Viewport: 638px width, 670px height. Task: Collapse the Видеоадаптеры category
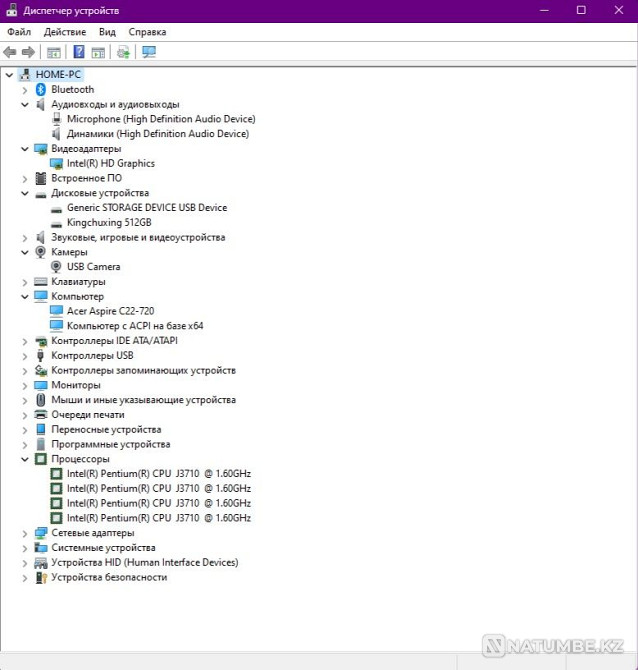[25, 149]
